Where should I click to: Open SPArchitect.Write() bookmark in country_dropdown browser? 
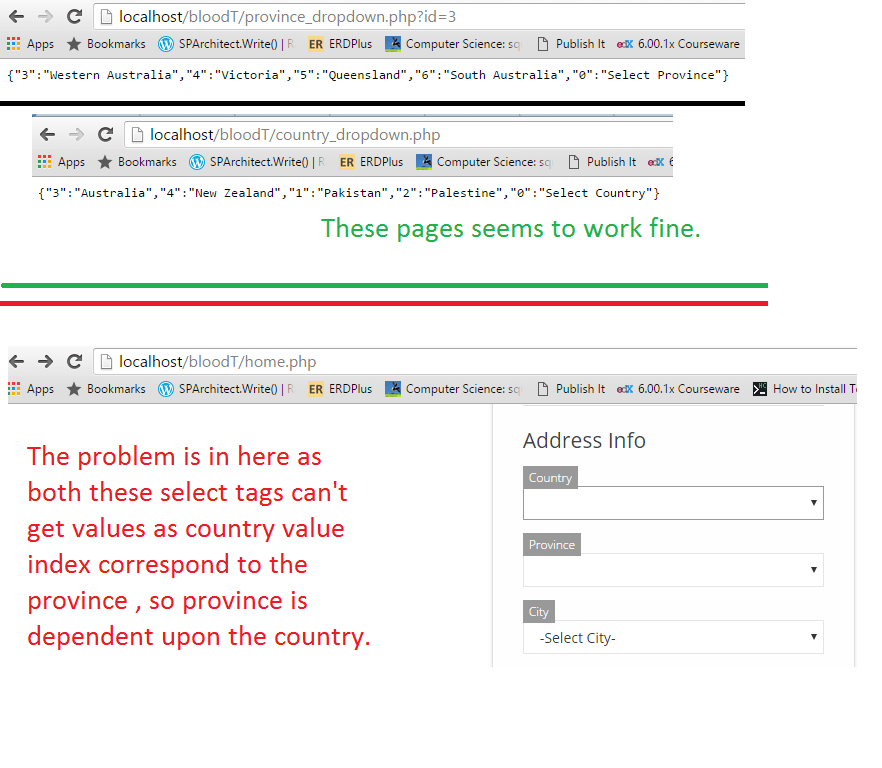point(257,162)
